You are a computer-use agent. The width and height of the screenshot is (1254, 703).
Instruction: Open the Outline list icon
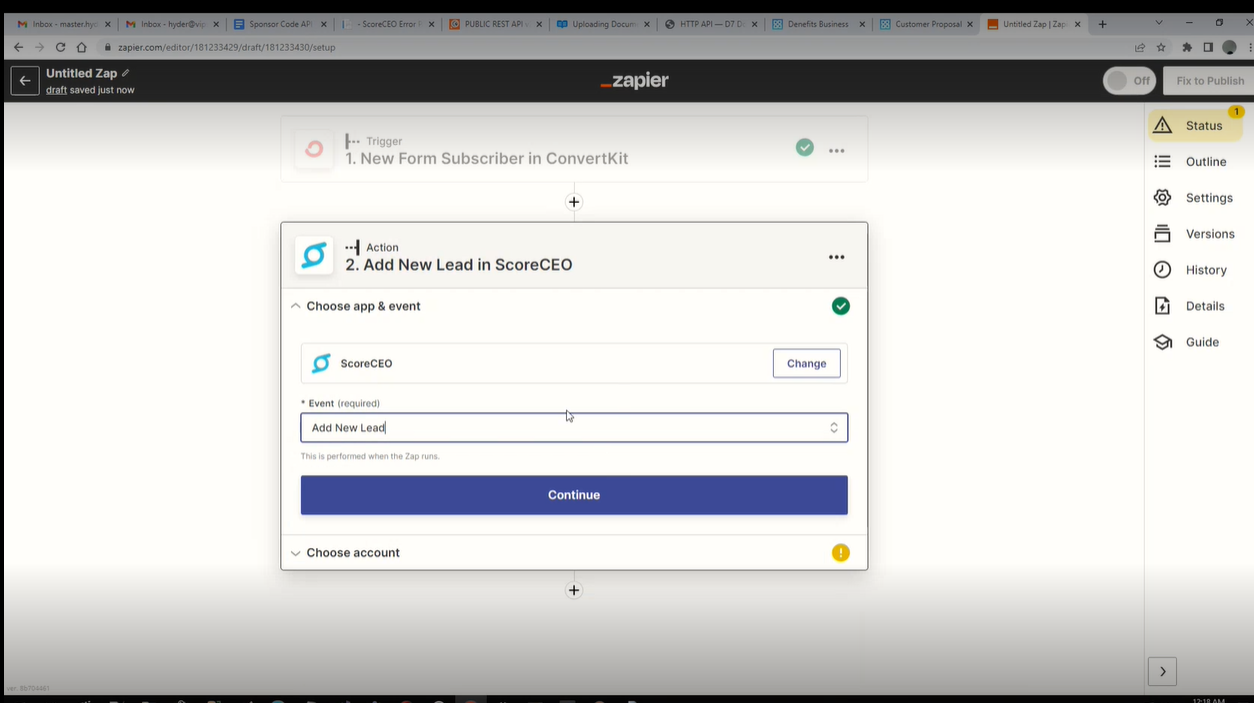1162,161
